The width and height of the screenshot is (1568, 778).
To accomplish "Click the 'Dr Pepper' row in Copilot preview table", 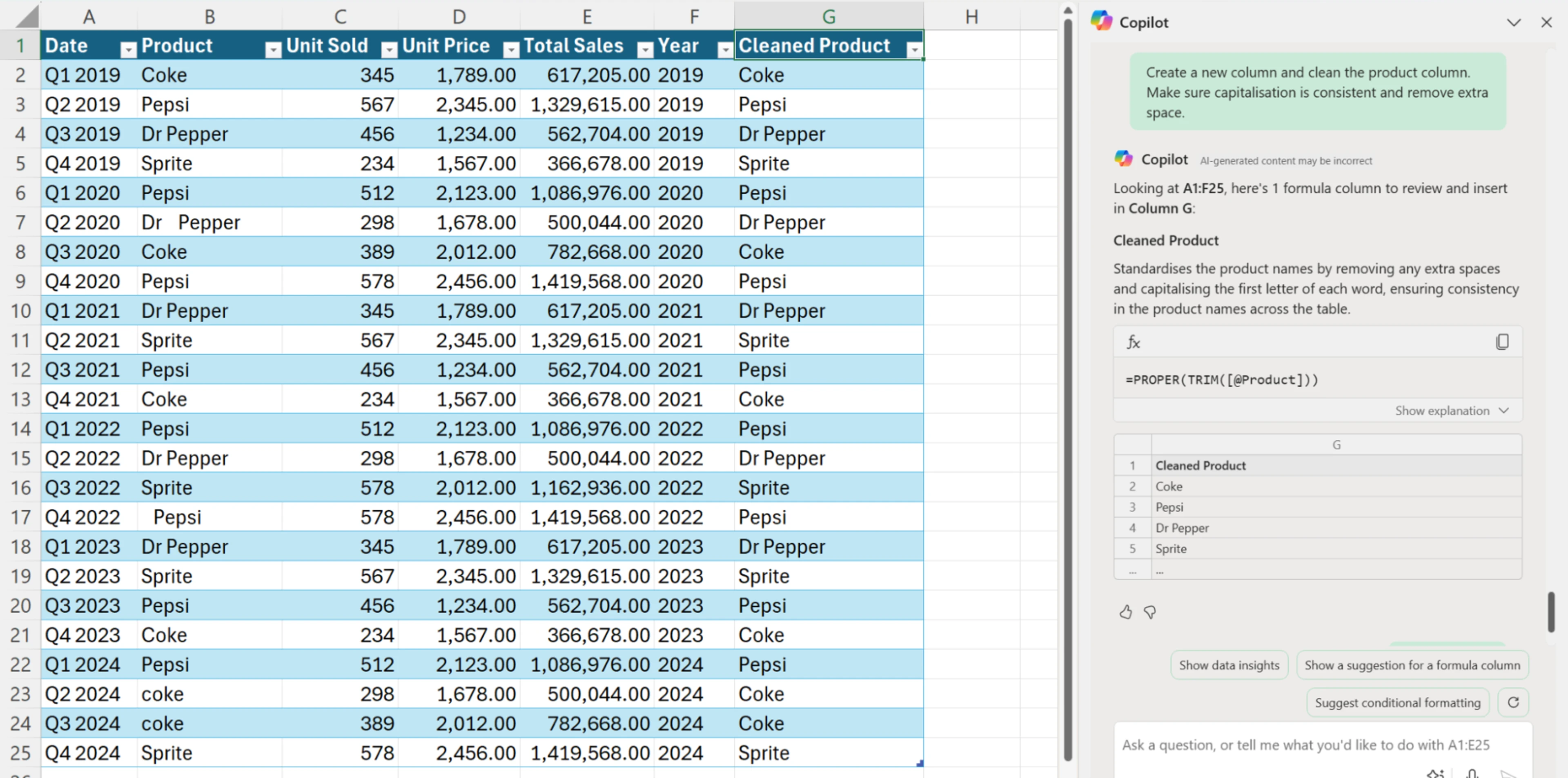I will click(x=1318, y=528).
